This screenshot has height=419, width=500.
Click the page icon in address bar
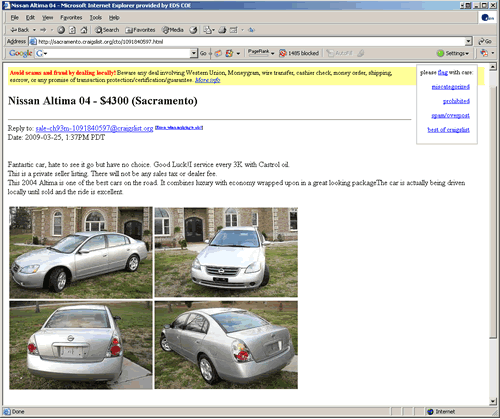[33, 42]
